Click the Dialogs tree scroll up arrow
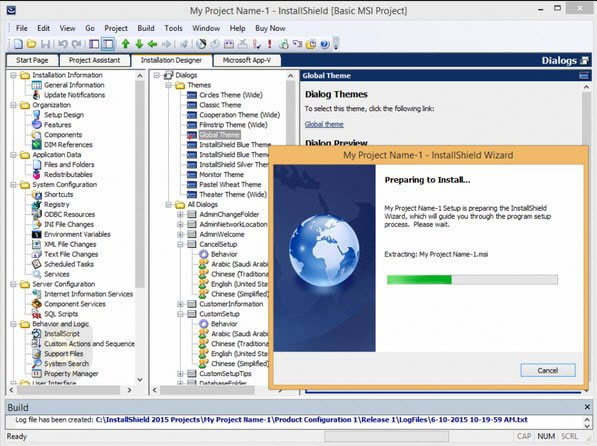Viewport: 597px width, 446px height. (x=291, y=76)
